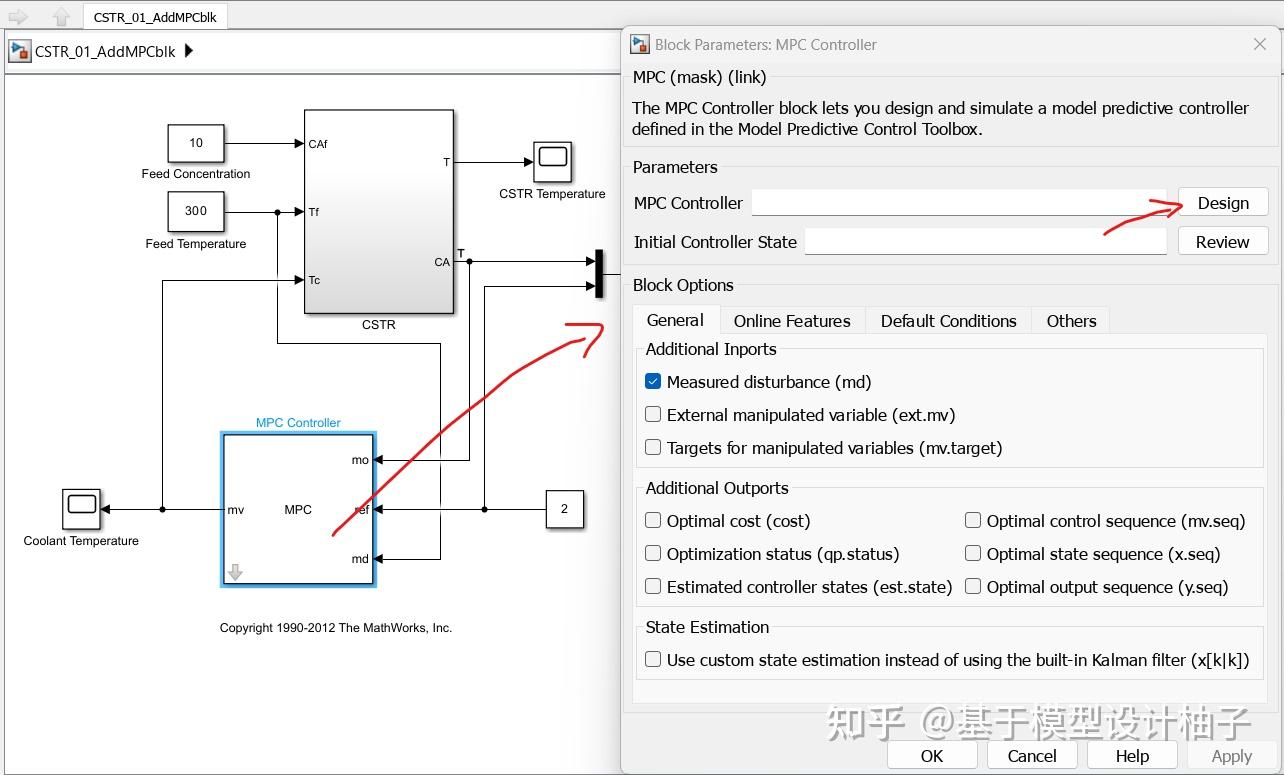Click the Mux block merging the signals

tap(597, 275)
